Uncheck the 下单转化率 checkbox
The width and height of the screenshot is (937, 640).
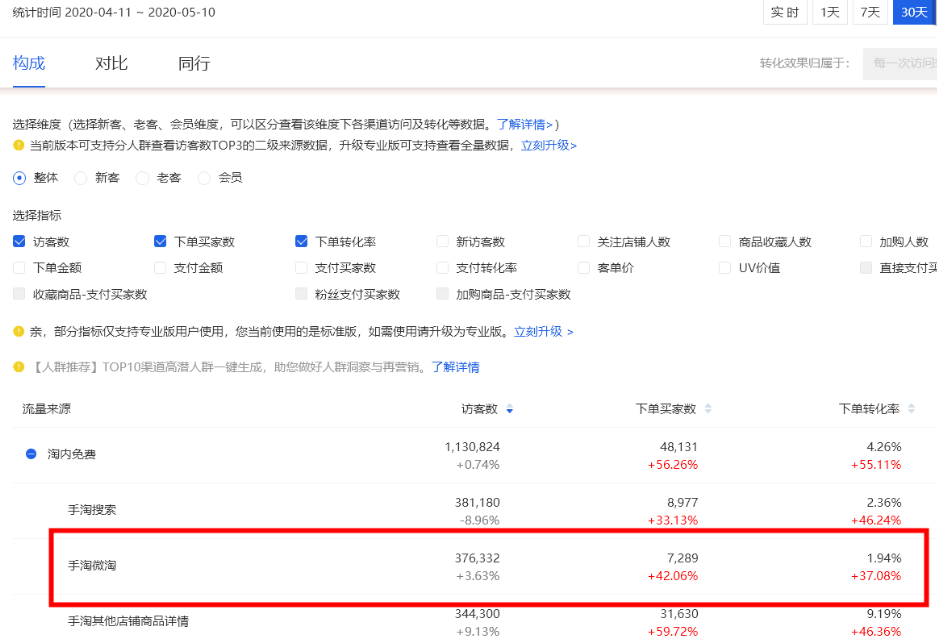[301, 241]
